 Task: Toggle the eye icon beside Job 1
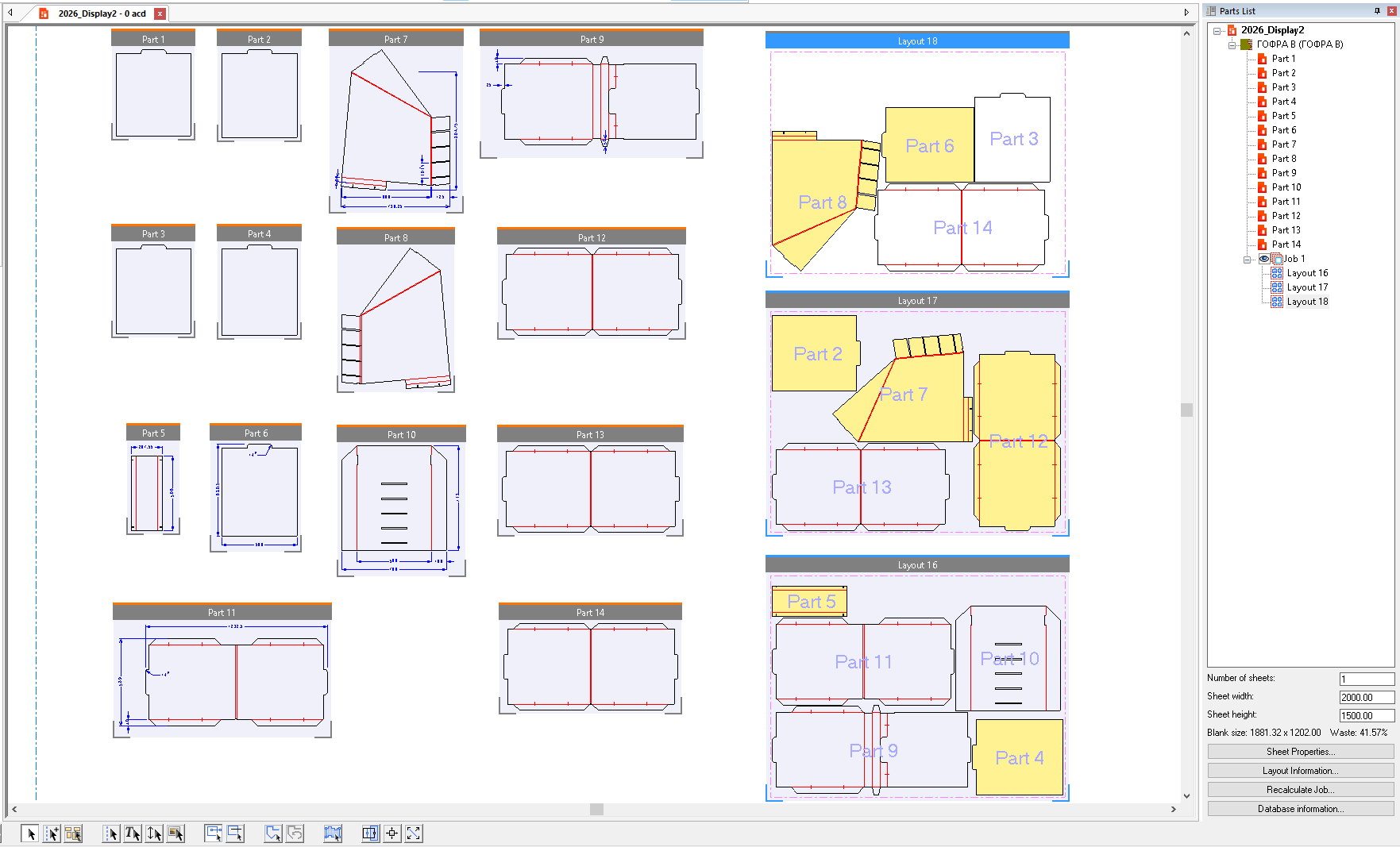click(x=1263, y=259)
